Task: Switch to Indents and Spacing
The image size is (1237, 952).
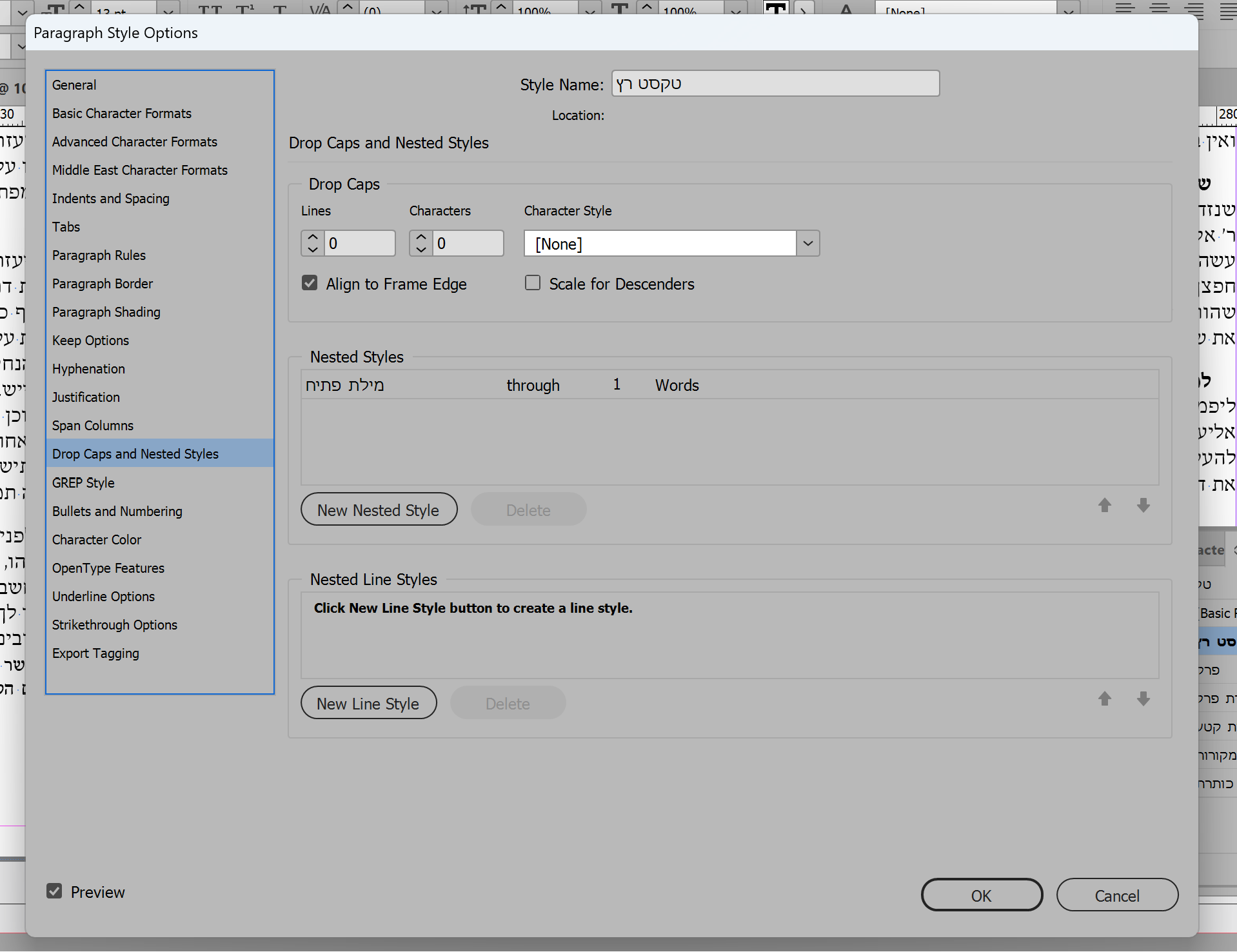Action: pos(160,199)
